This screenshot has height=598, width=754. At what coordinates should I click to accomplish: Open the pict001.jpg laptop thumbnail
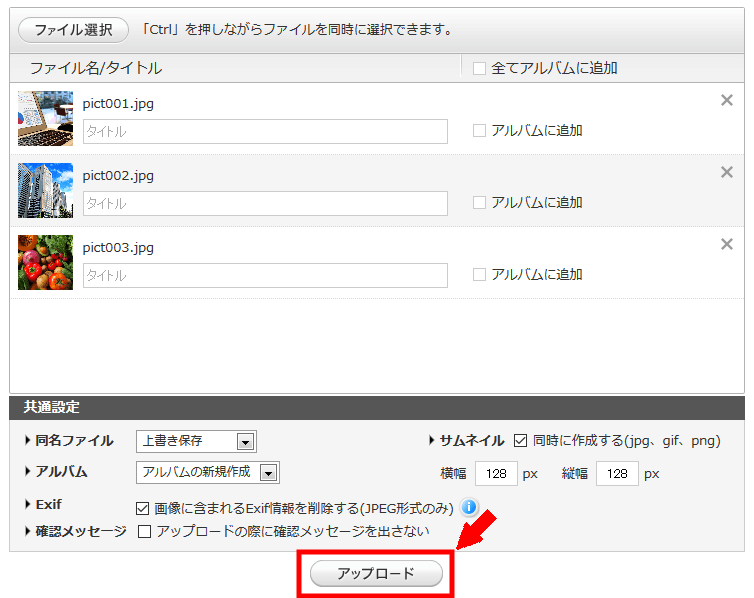click(46, 118)
